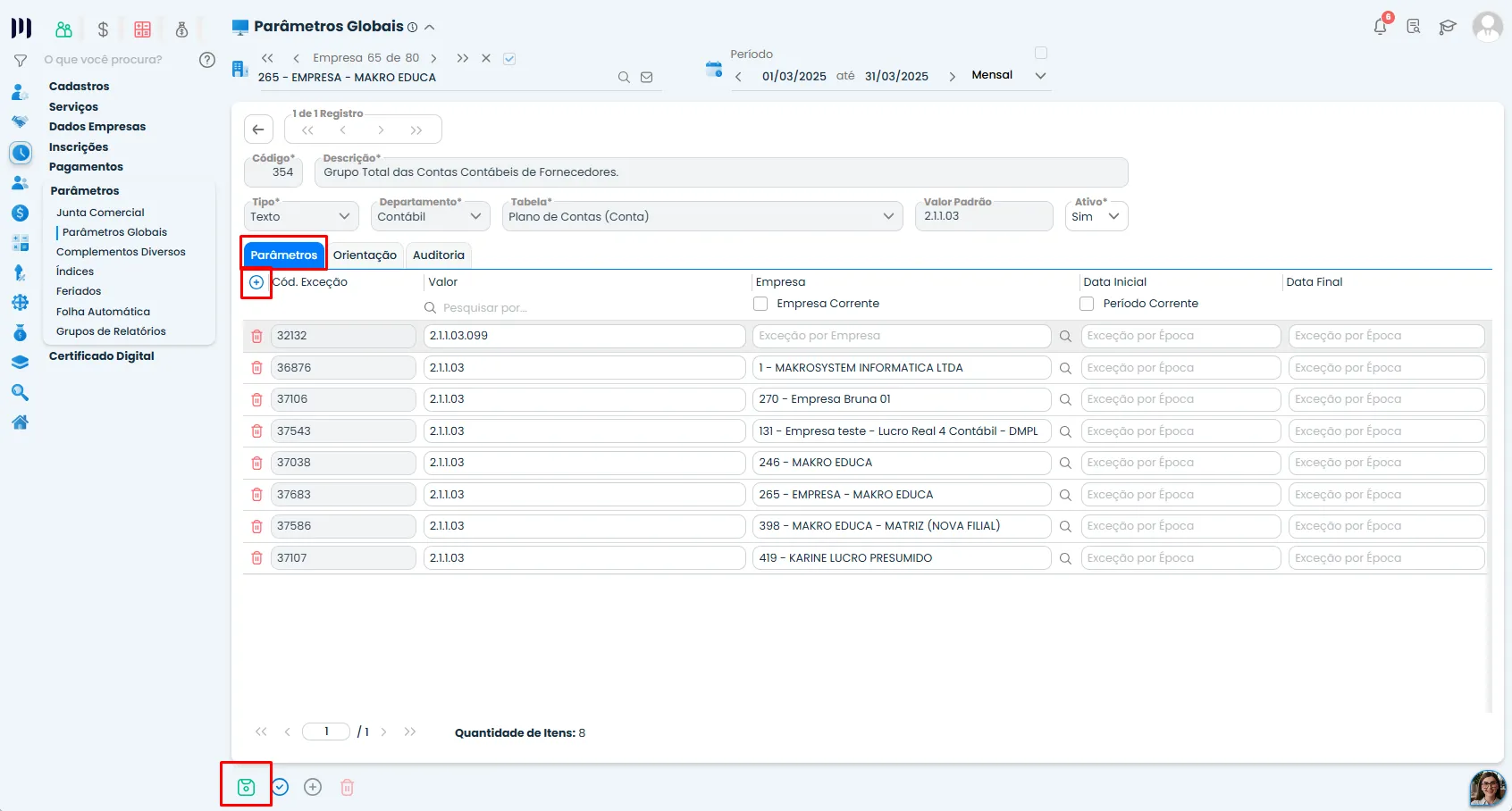The width and height of the screenshot is (1512, 811).
Task: Open Junta Comercial in sidebar menu
Action: tap(100, 213)
